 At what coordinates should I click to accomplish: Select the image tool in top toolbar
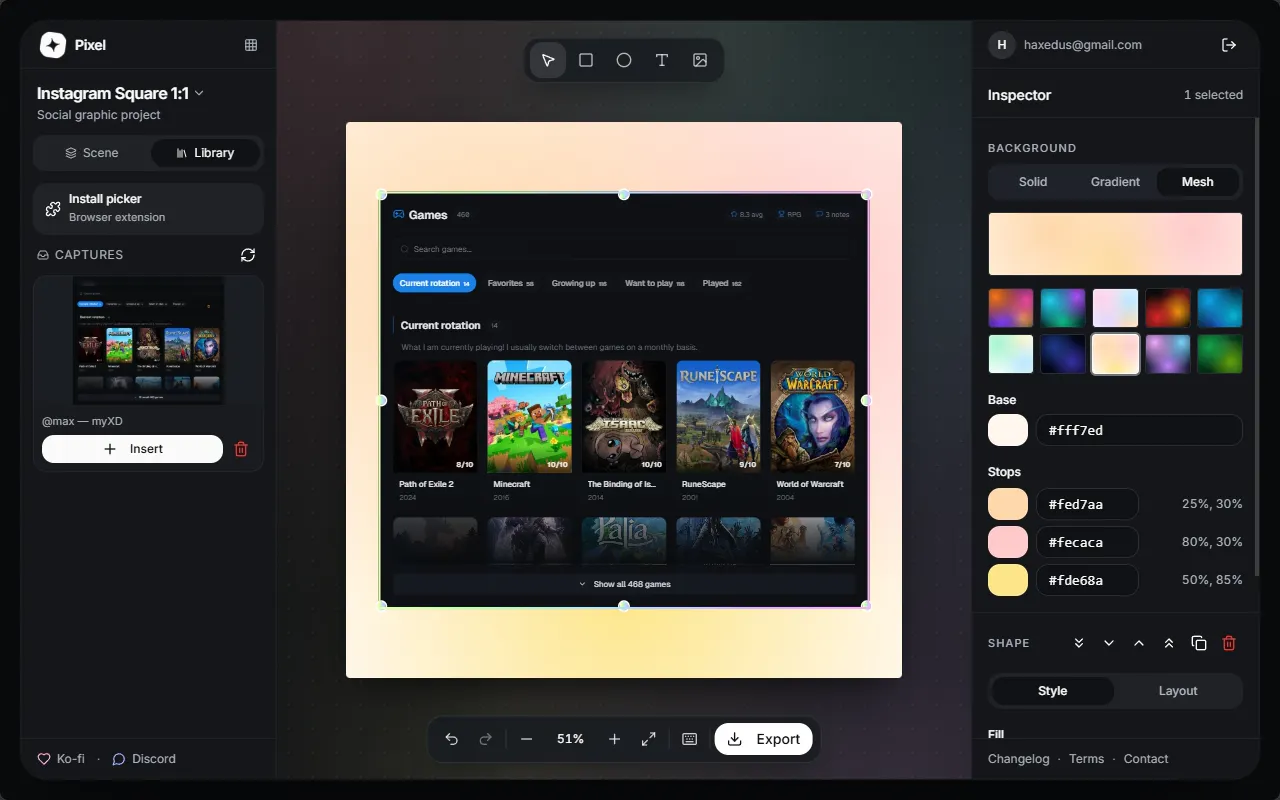(x=700, y=60)
